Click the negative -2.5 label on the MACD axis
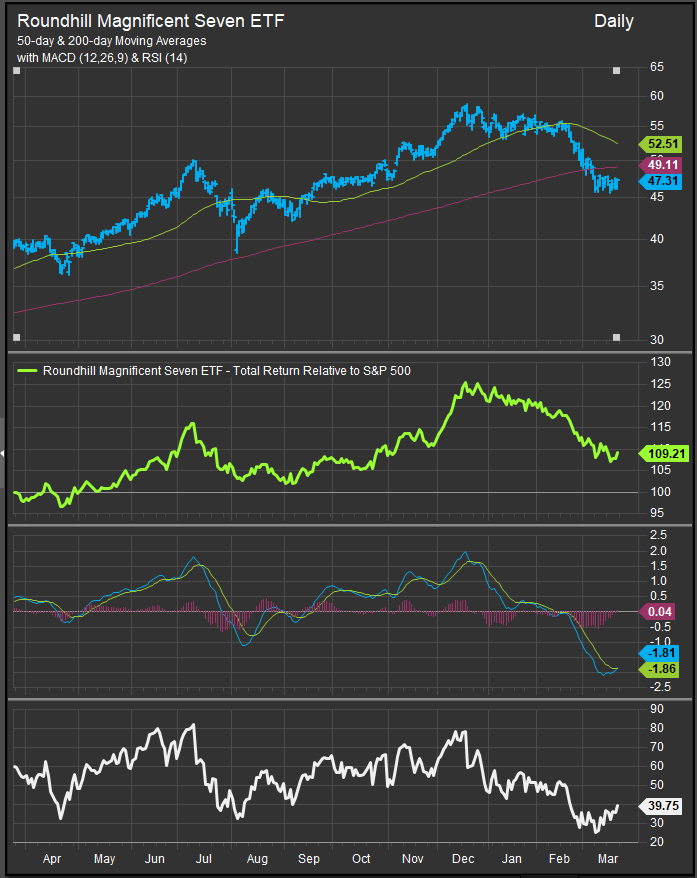The image size is (697, 878). [659, 686]
